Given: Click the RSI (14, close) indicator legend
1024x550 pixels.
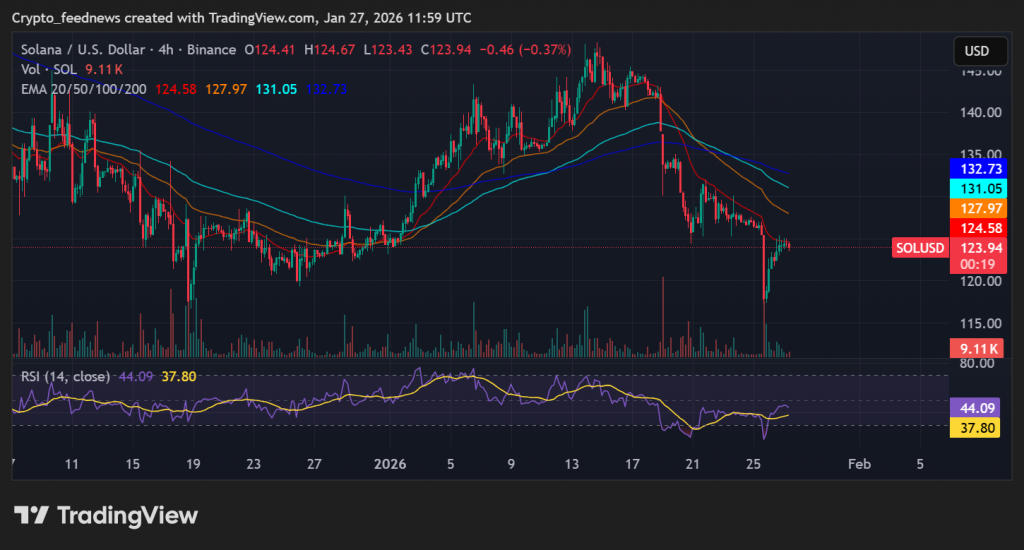Looking at the screenshot, I should pos(66,376).
